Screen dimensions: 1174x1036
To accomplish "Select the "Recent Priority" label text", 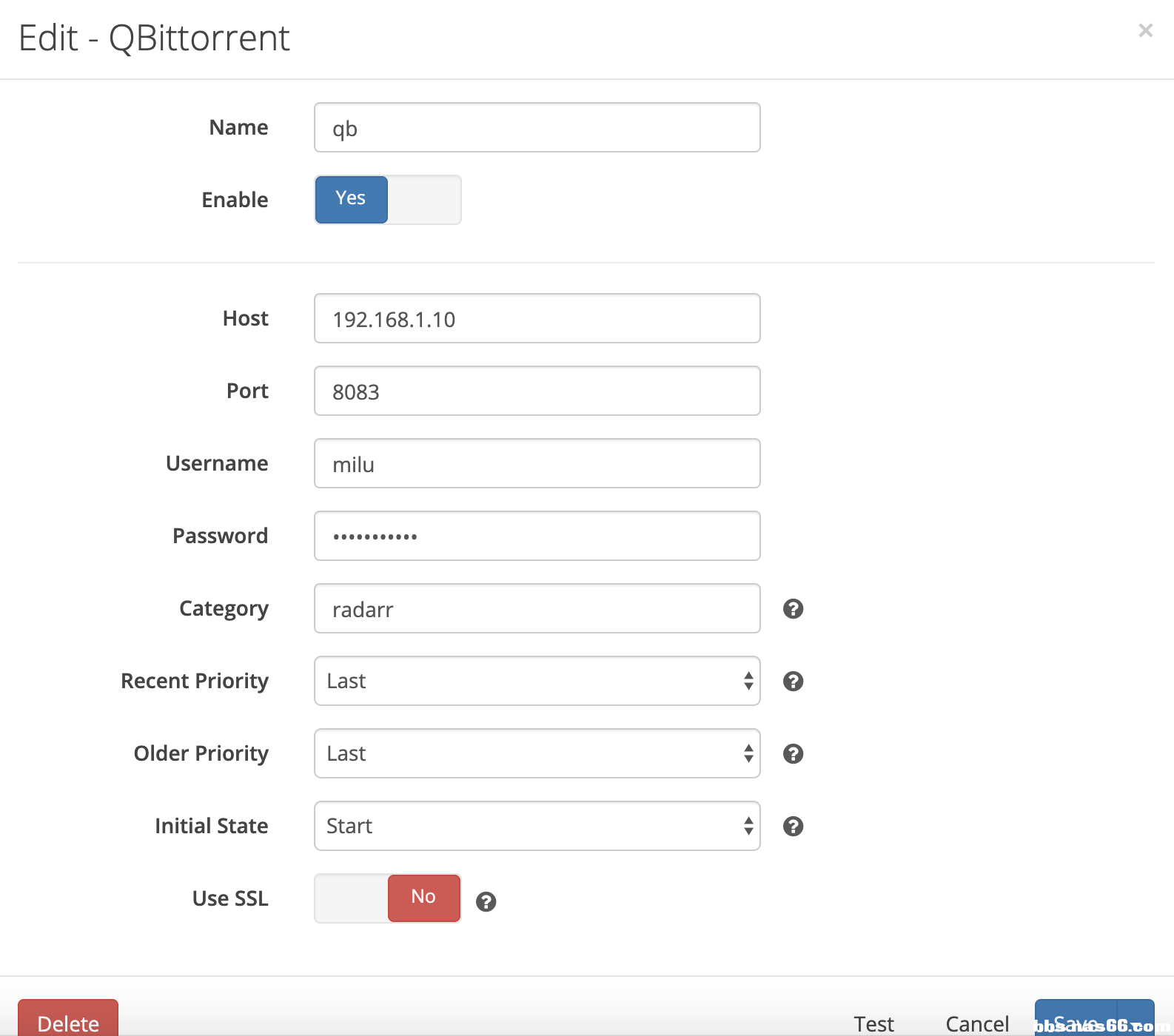I will click(195, 682).
